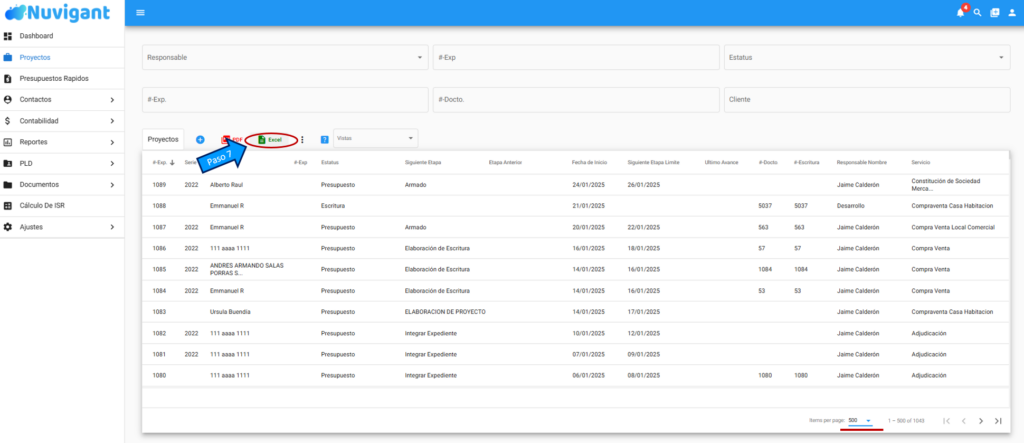The width and height of the screenshot is (1024, 443).
Task: Click 'Compra Venta Local Comercial' service cell
Action: tap(953, 227)
